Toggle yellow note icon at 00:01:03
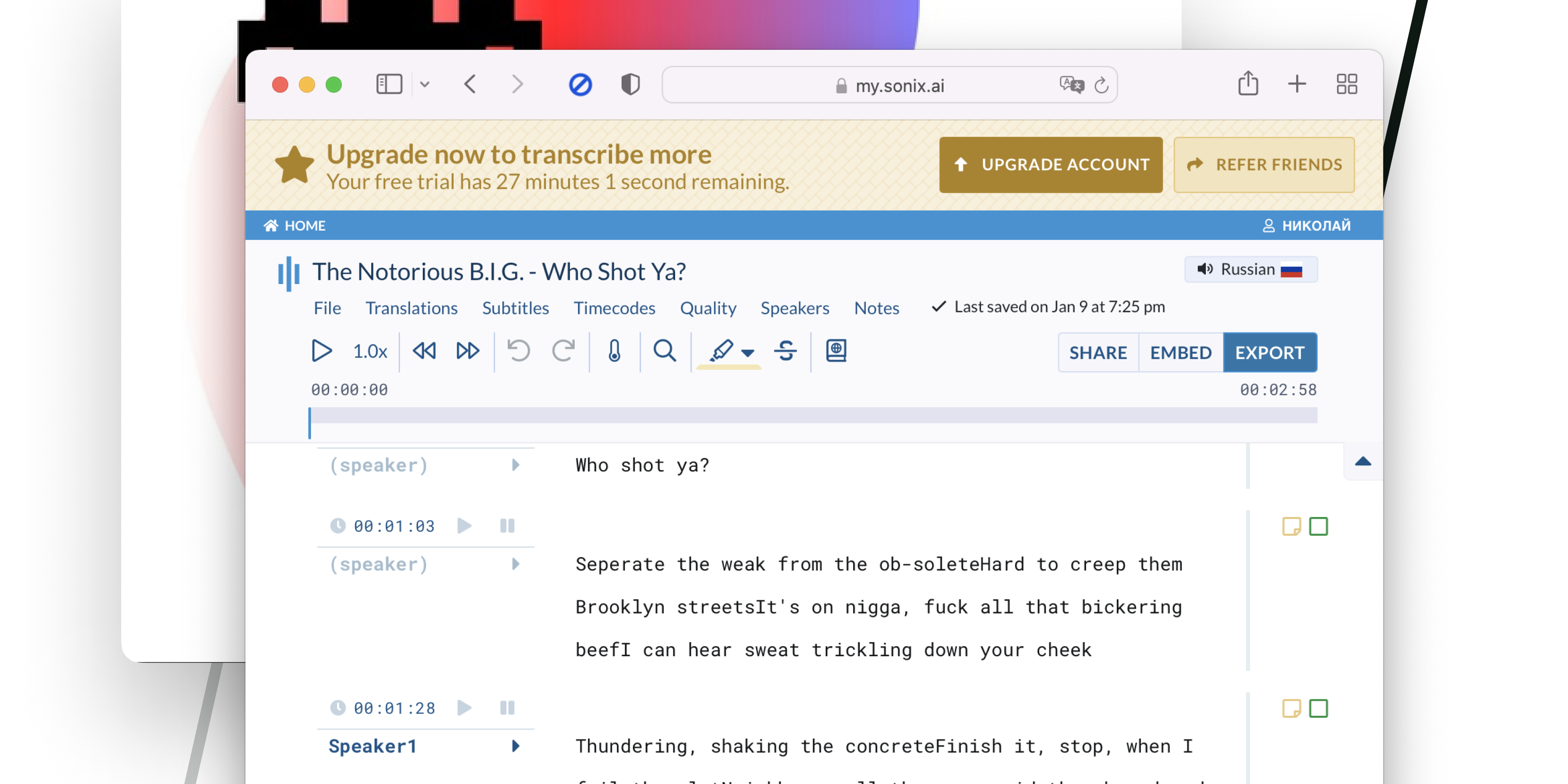The width and height of the screenshot is (1568, 784). coord(1291,526)
